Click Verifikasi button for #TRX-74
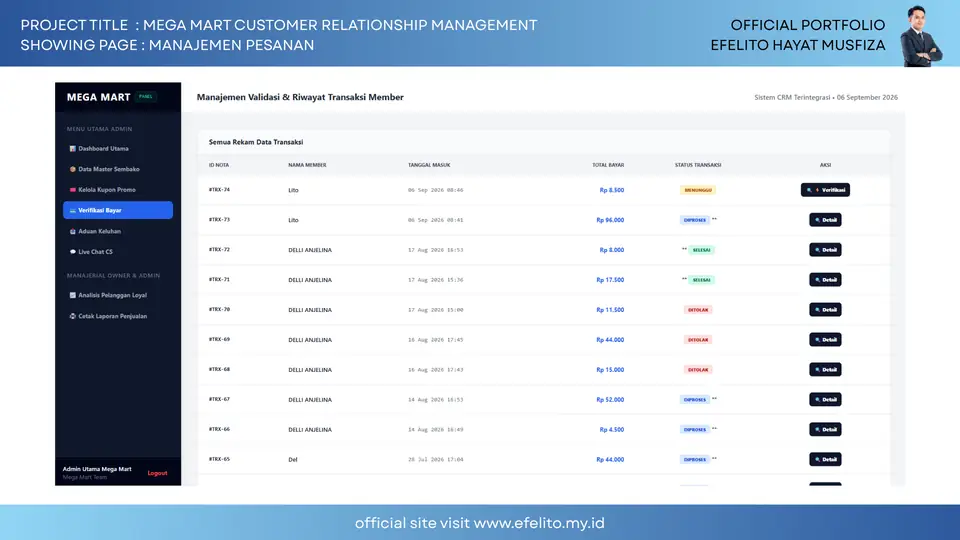Viewport: 960px width, 540px height. [825, 190]
